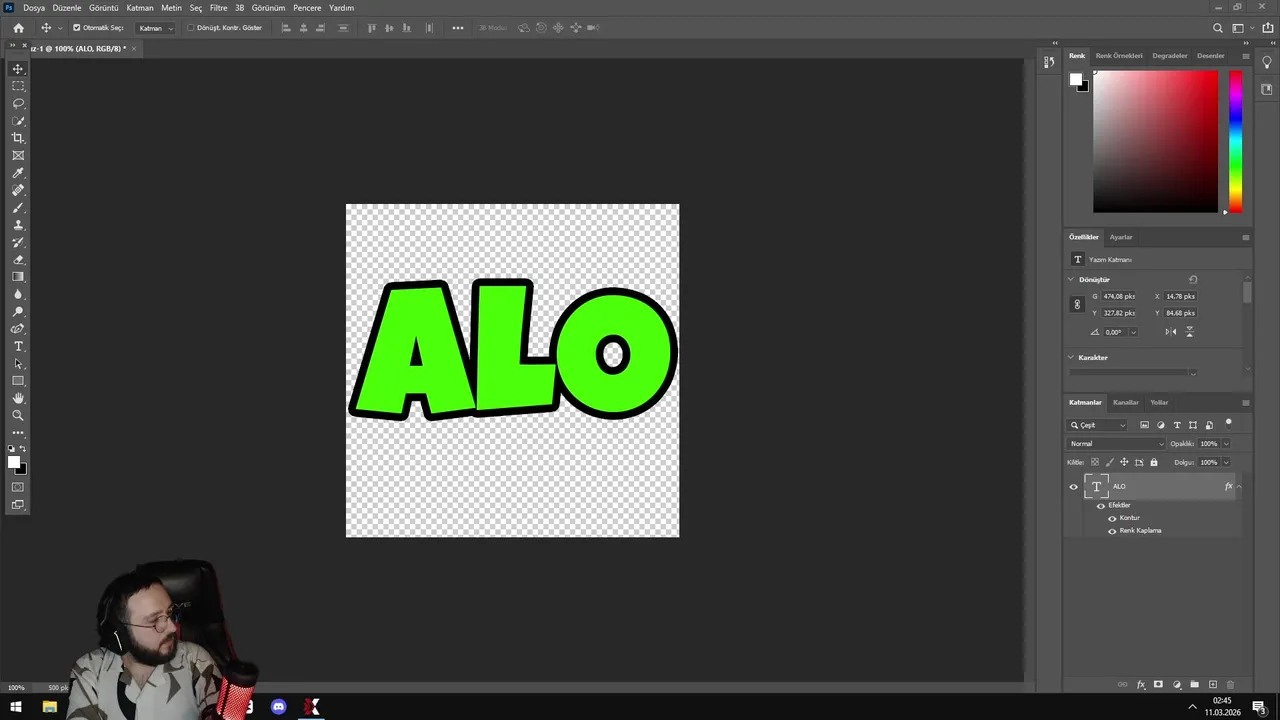
Task: Toggle link width and height constraint
Action: coord(1077,304)
